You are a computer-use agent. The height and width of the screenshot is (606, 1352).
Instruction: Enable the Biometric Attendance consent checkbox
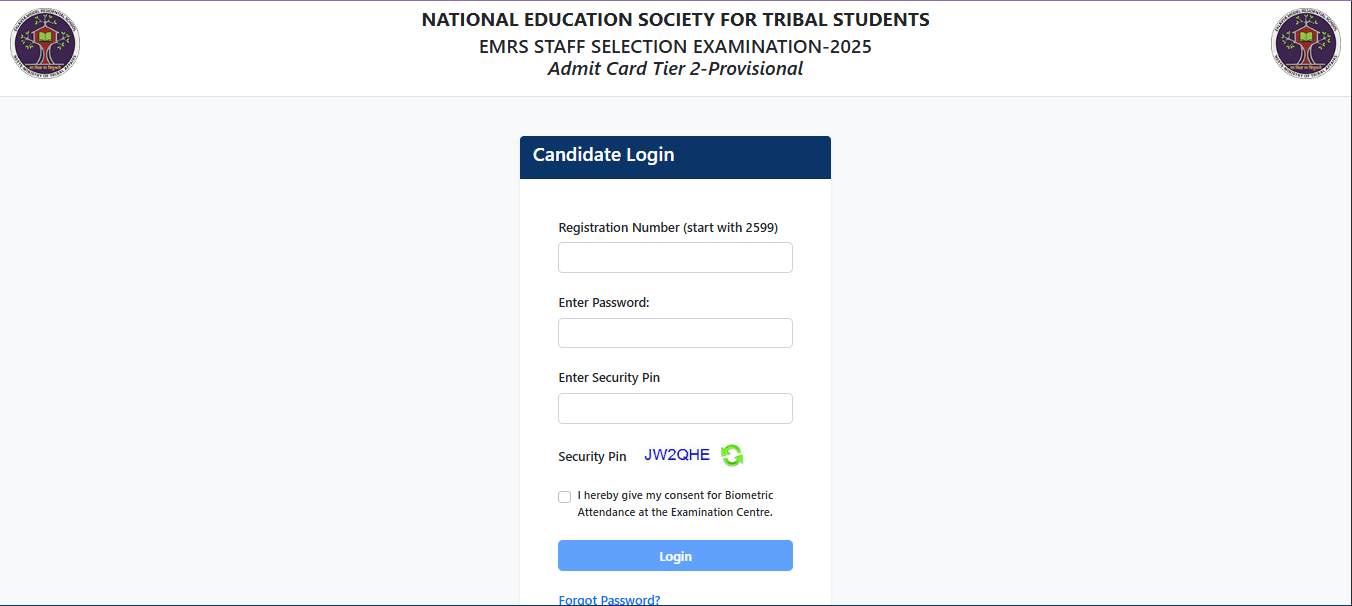pos(564,496)
